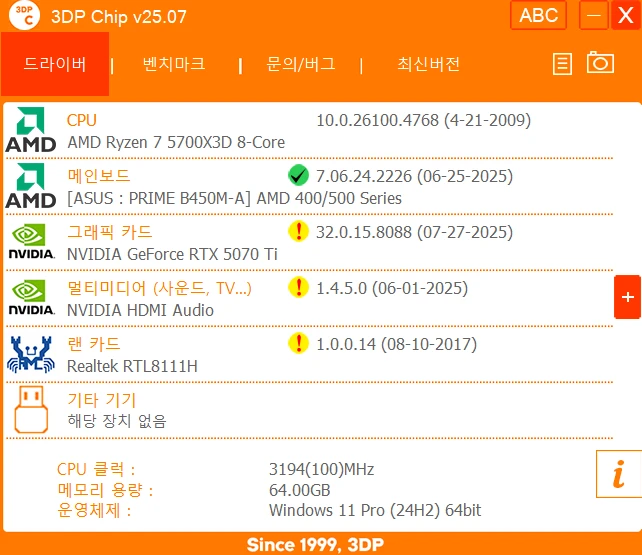
Task: Click the CPU heading link
Action: [x=82, y=120]
